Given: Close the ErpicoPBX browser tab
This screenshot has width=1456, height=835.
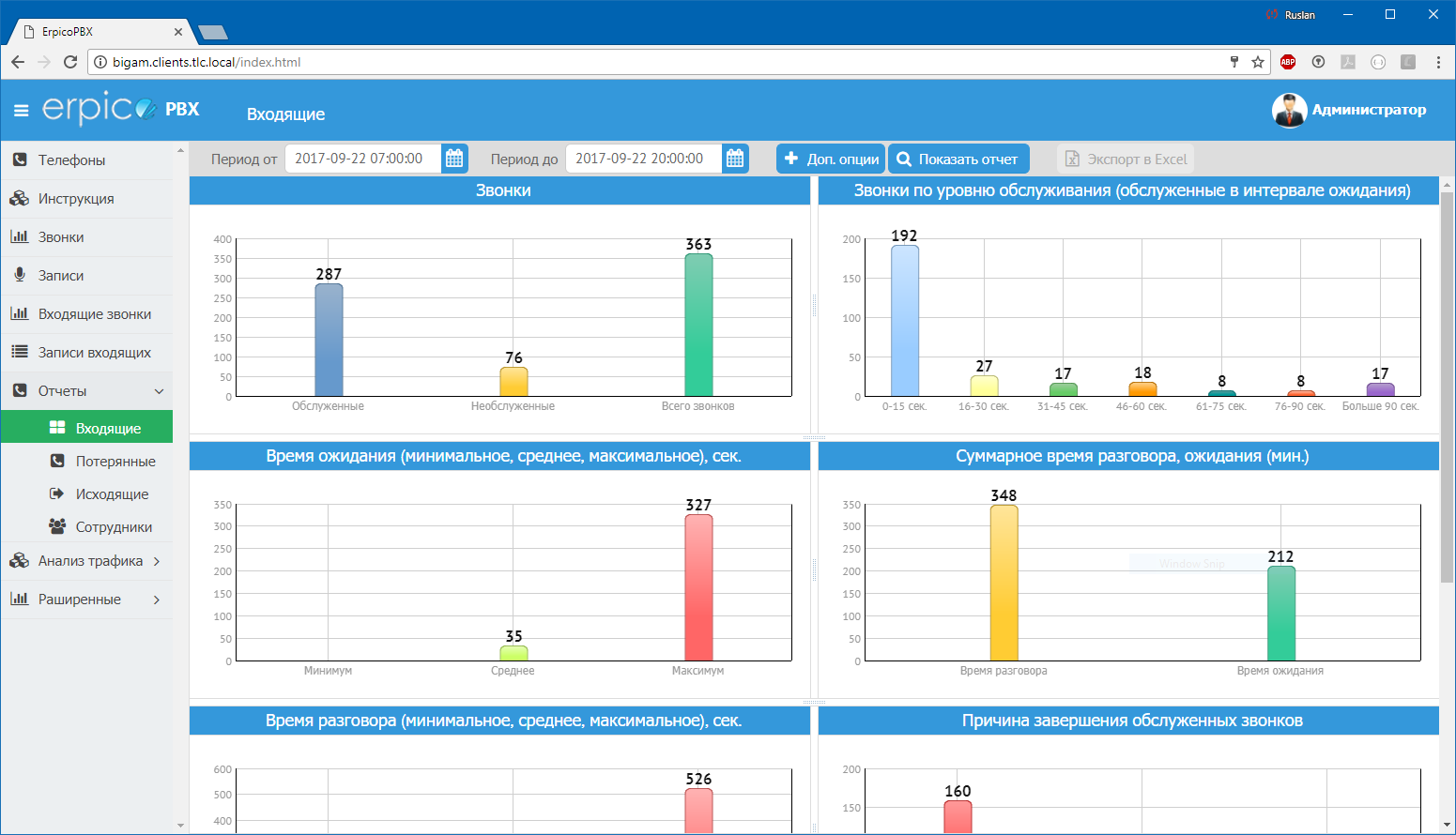Looking at the screenshot, I should pyautogui.click(x=178, y=32).
